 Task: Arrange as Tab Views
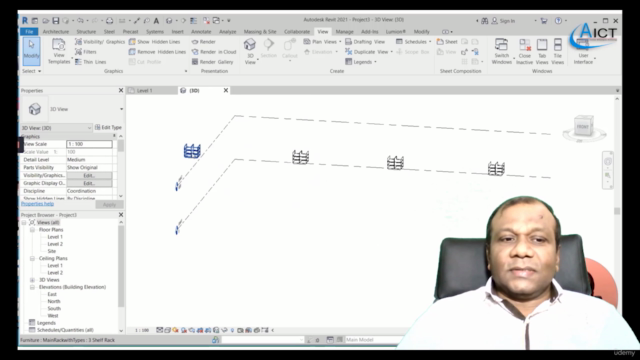click(x=542, y=51)
